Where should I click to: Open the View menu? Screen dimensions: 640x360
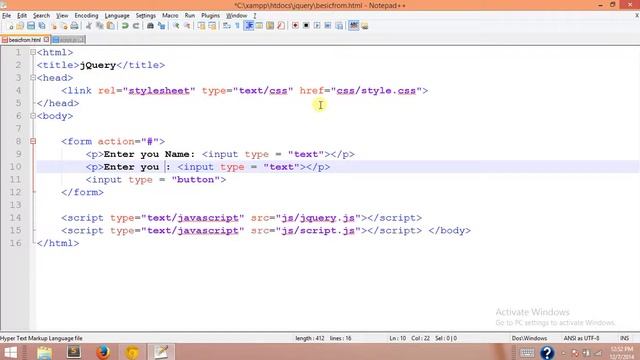62,16
